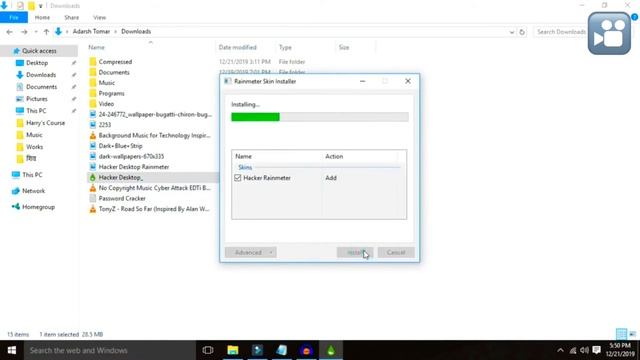Open the quick access toolbar customize dropdown
Viewport: 640px width, 360px height.
pyautogui.click(x=40, y=6)
